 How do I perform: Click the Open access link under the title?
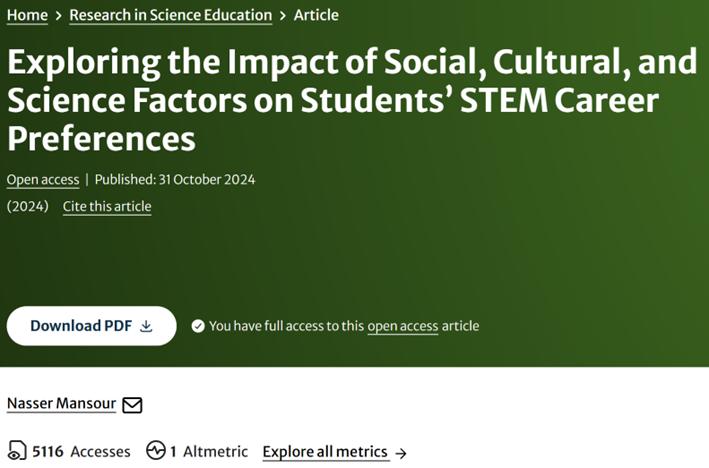click(x=43, y=180)
